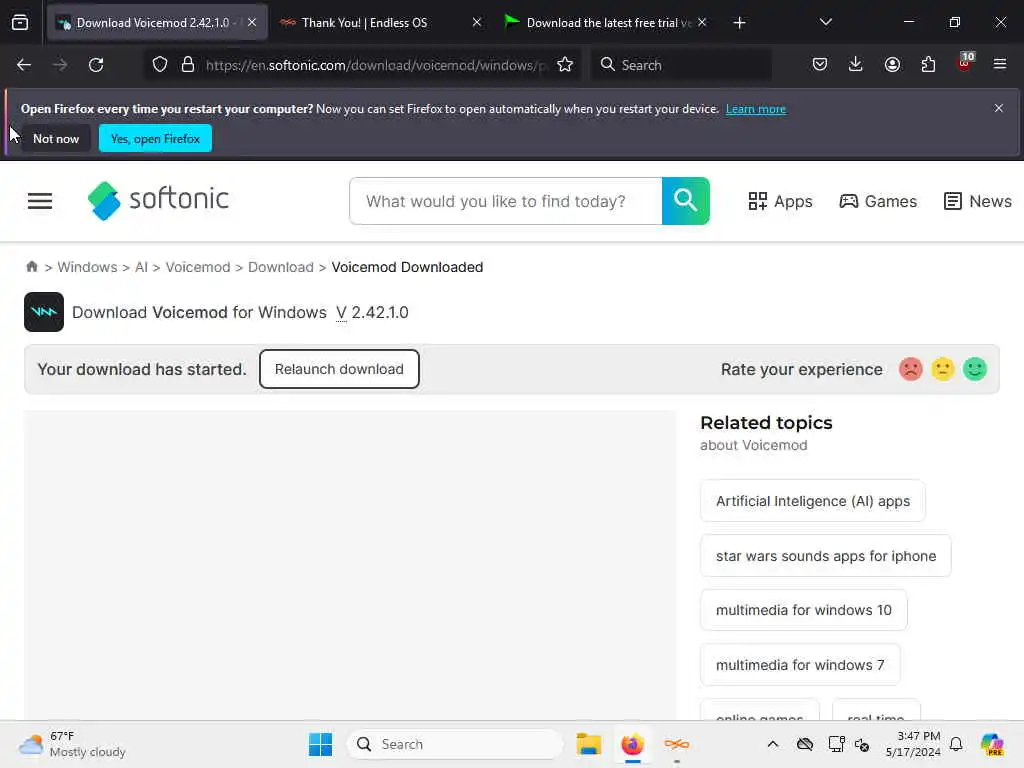Close the latest free trial tab
This screenshot has height=768, width=1024.
coord(702,22)
